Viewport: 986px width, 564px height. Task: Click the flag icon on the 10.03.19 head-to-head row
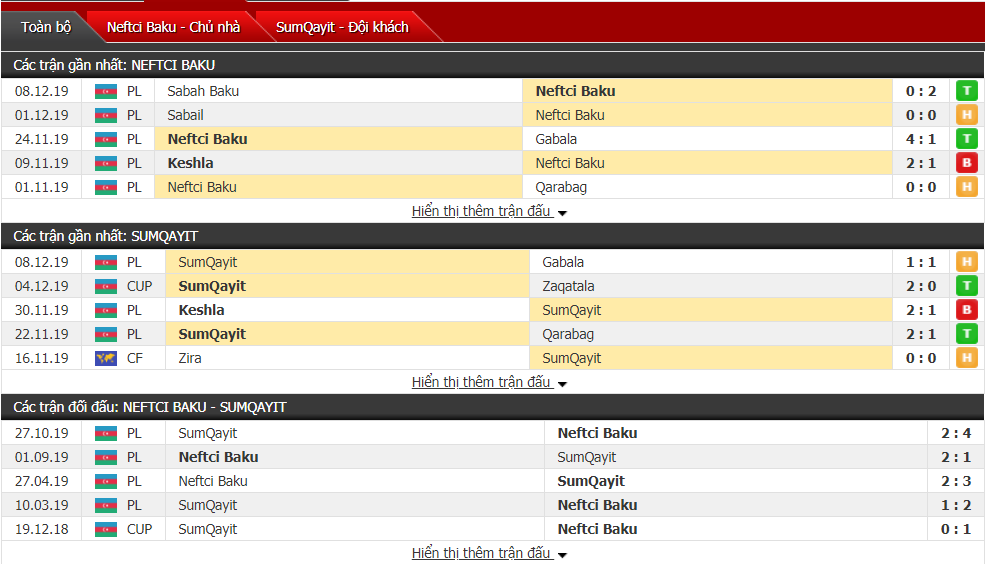coord(106,506)
